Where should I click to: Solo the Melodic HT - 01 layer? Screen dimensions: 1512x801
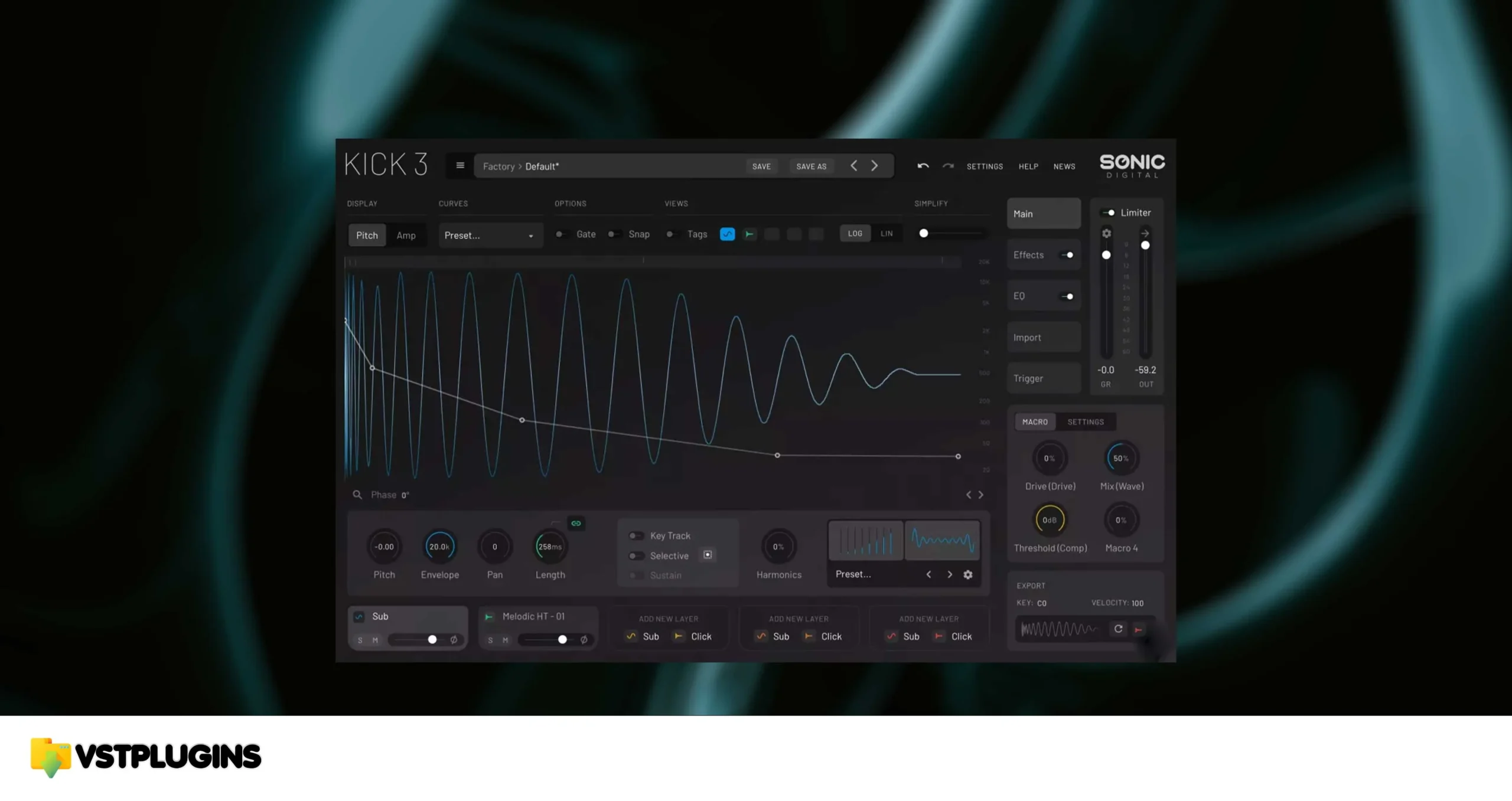(490, 640)
